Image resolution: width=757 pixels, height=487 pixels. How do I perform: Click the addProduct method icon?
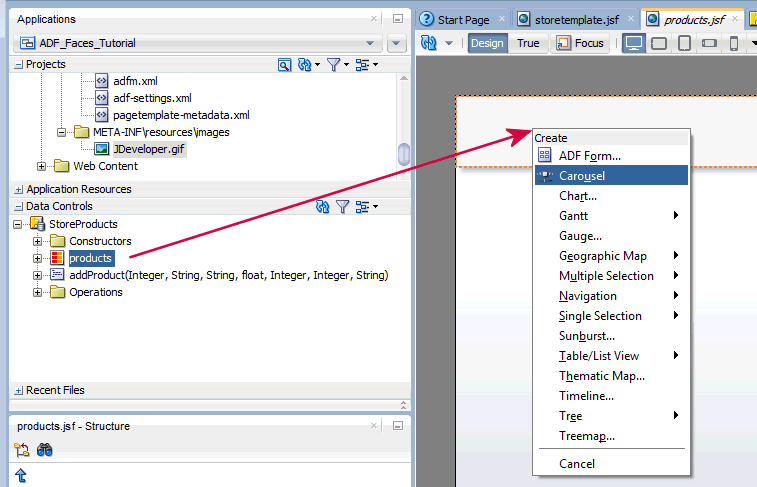click(57, 275)
